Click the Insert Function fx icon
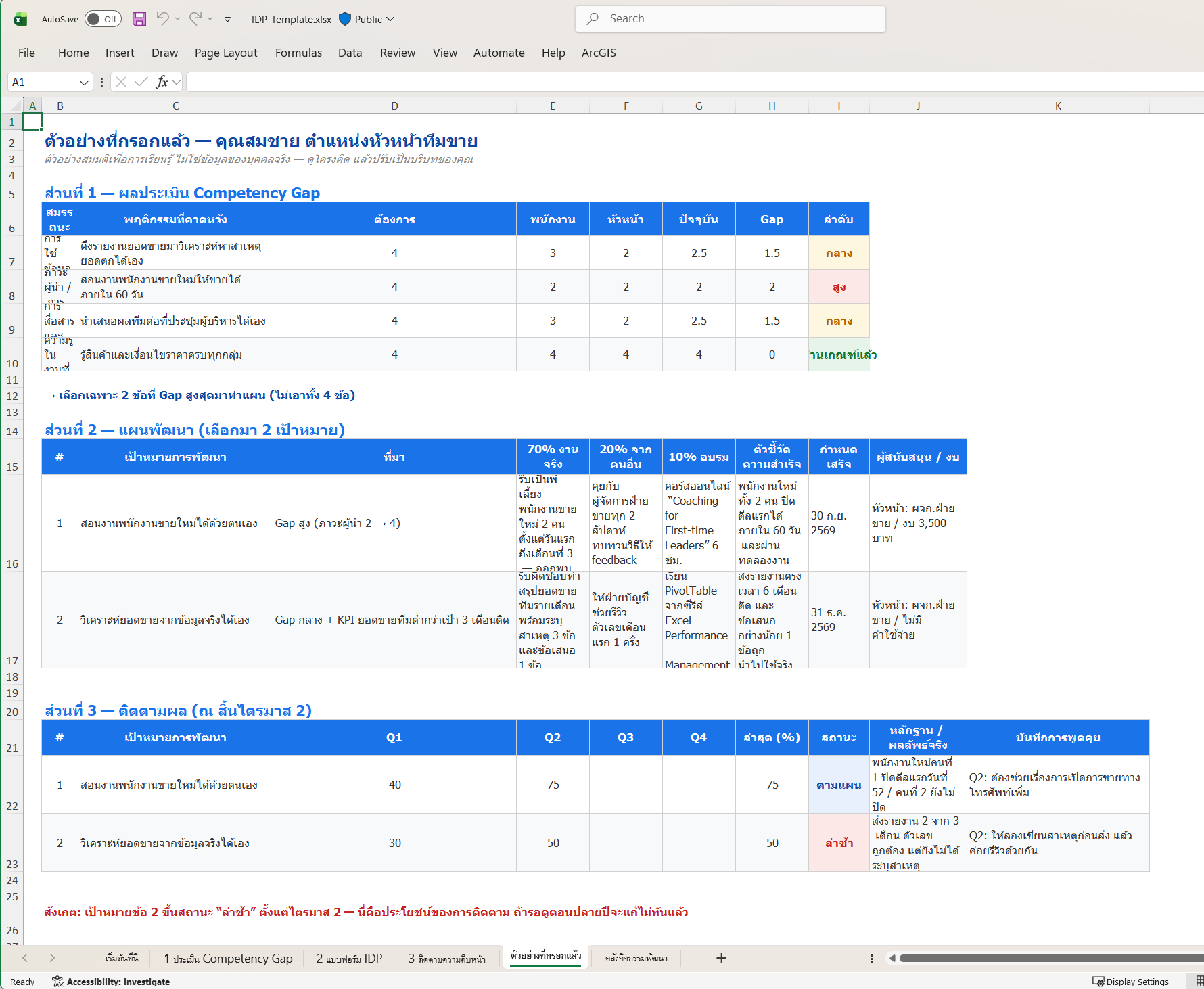The height and width of the screenshot is (989, 1204). [x=162, y=82]
